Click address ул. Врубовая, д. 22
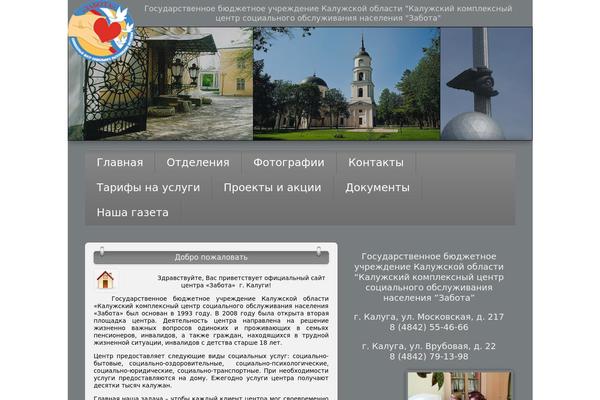 click(x=429, y=346)
